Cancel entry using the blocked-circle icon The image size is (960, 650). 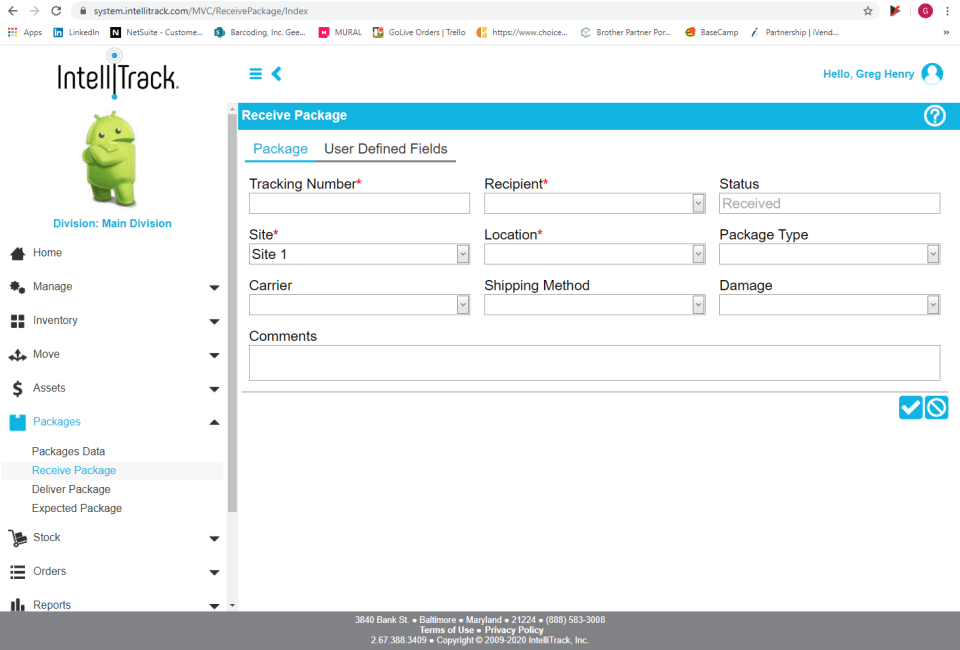tap(936, 407)
